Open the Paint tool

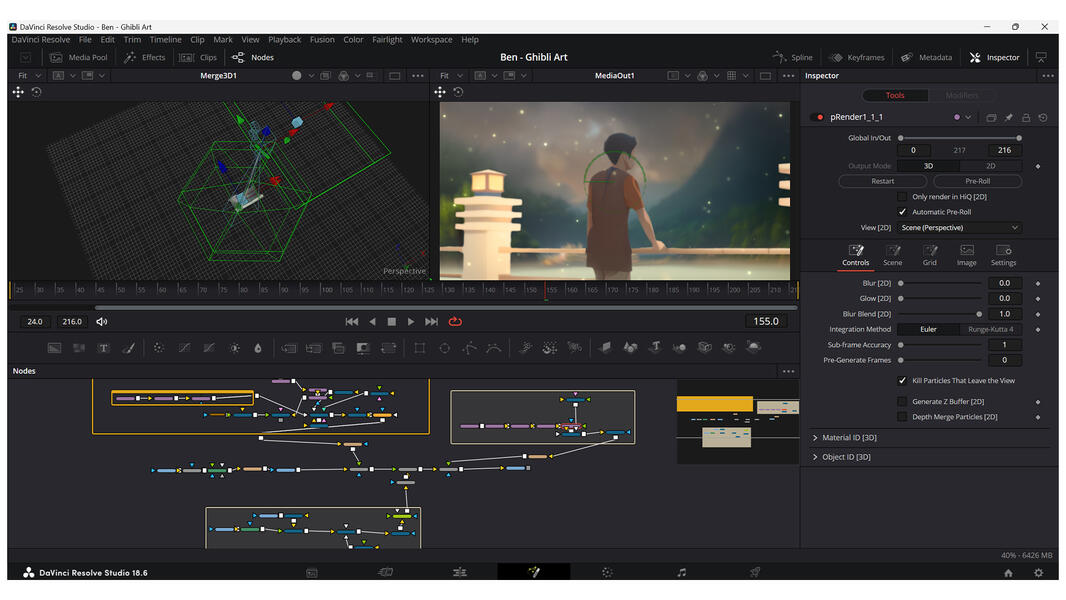[x=127, y=348]
